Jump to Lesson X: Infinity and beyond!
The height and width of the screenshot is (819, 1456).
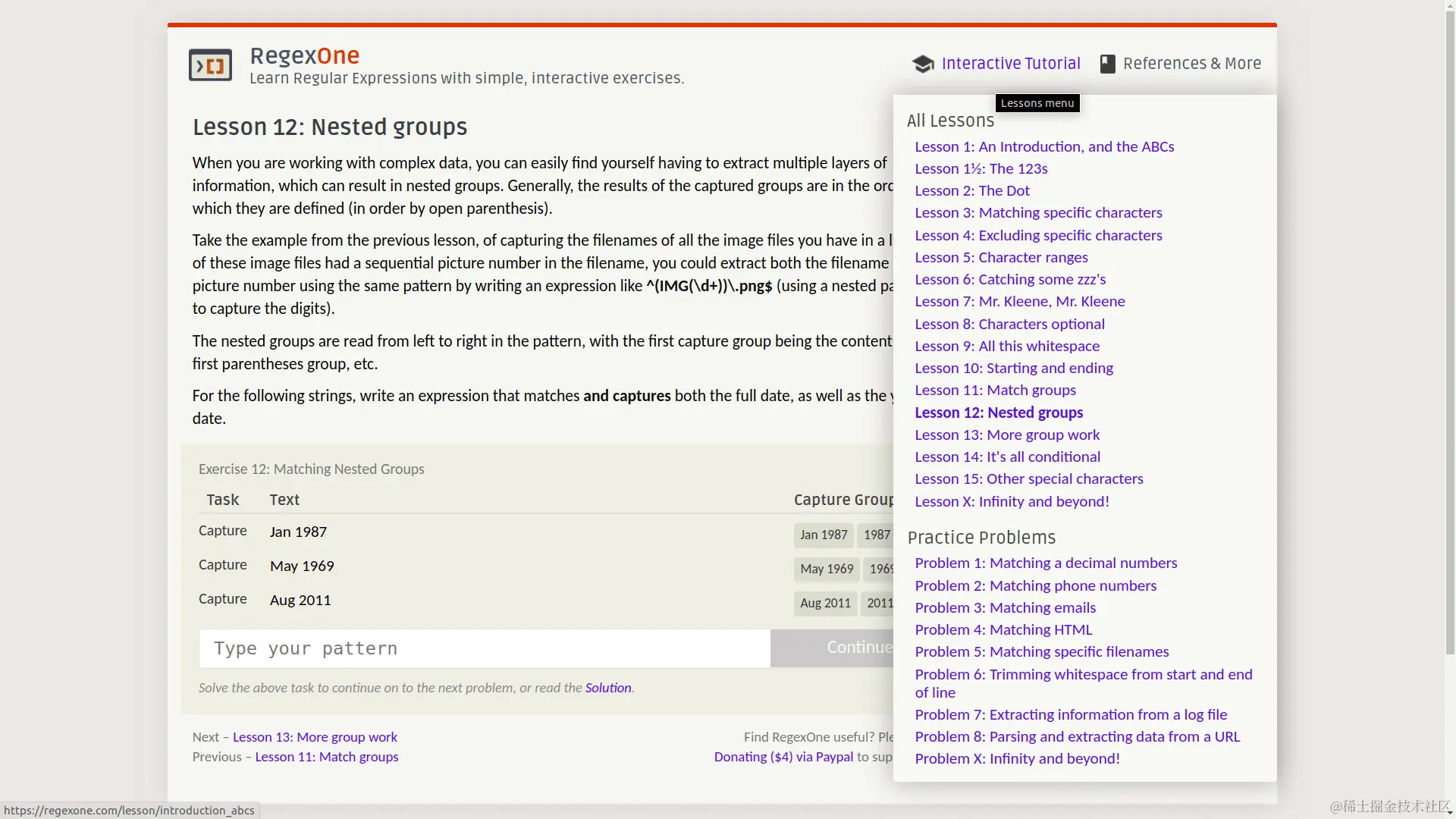click(1011, 501)
